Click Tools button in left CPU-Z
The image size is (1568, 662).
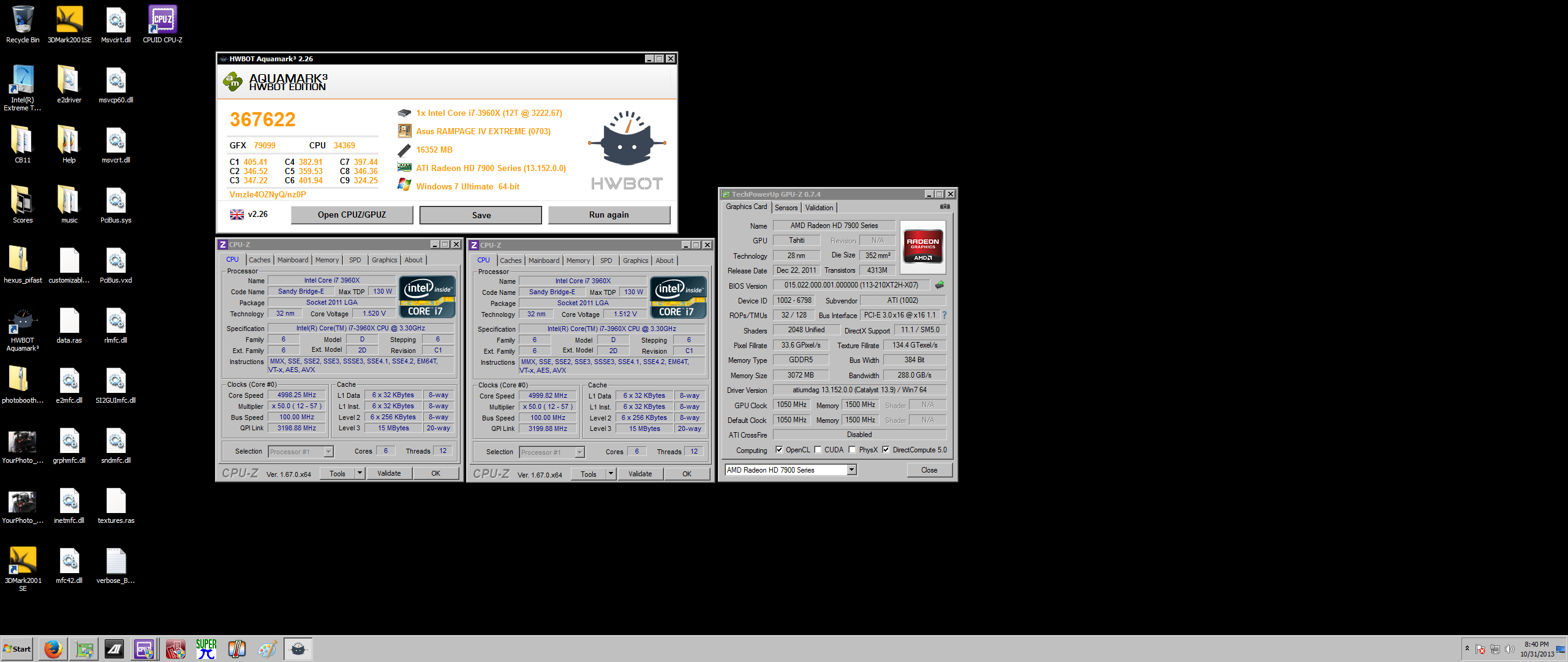point(337,473)
